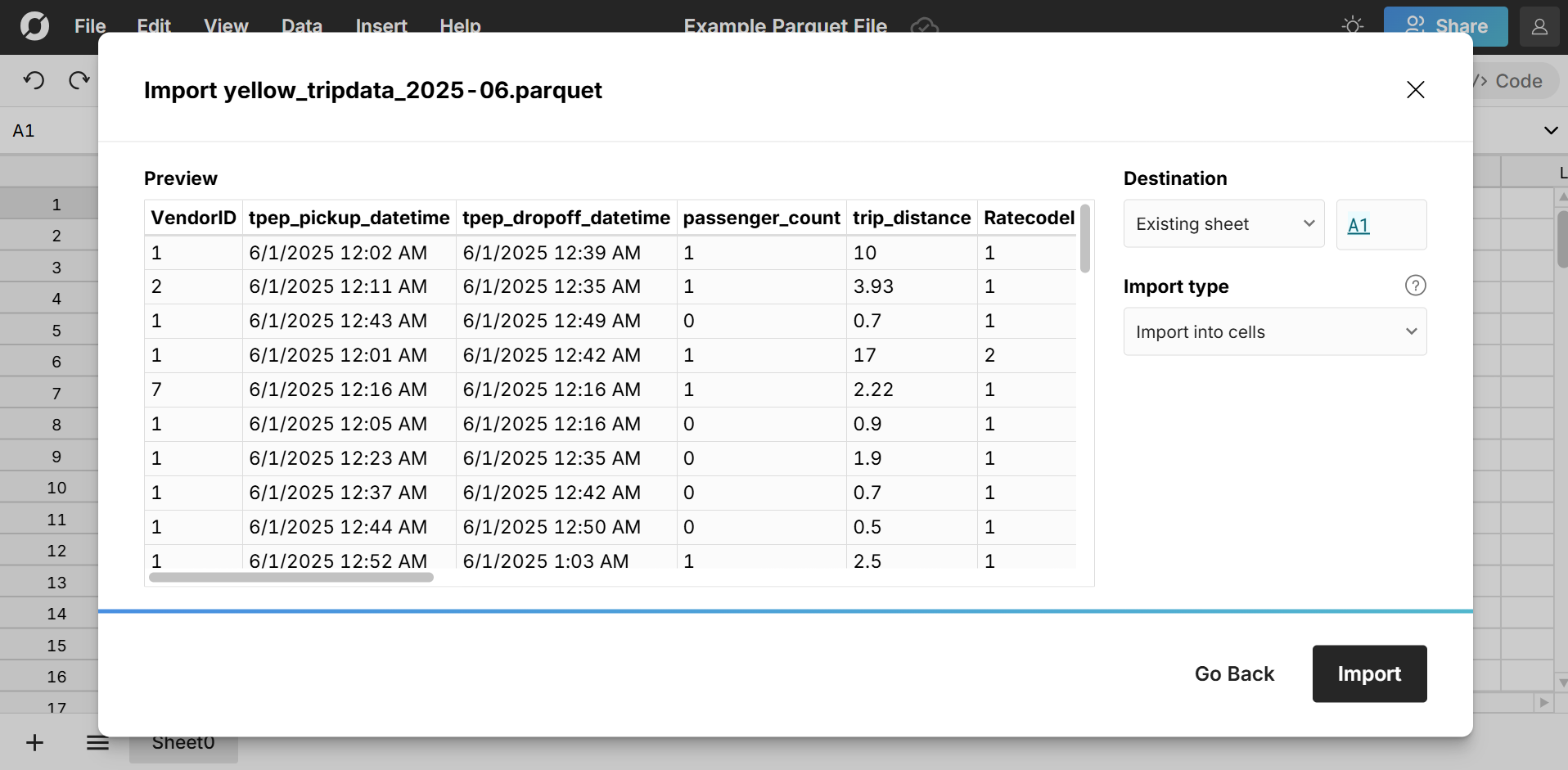Click the preview table horizontal scrollbar
Screen dimensions: 1568x770
(x=291, y=577)
